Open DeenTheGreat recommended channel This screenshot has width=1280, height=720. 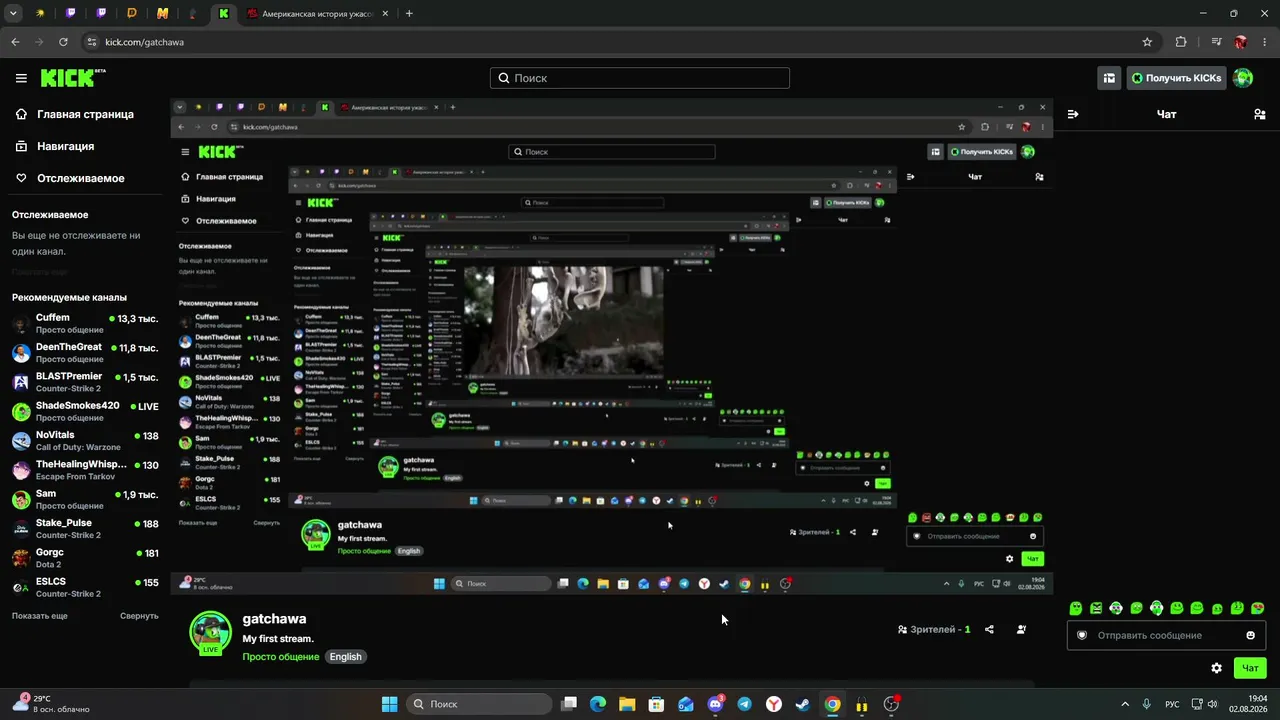tap(85, 353)
